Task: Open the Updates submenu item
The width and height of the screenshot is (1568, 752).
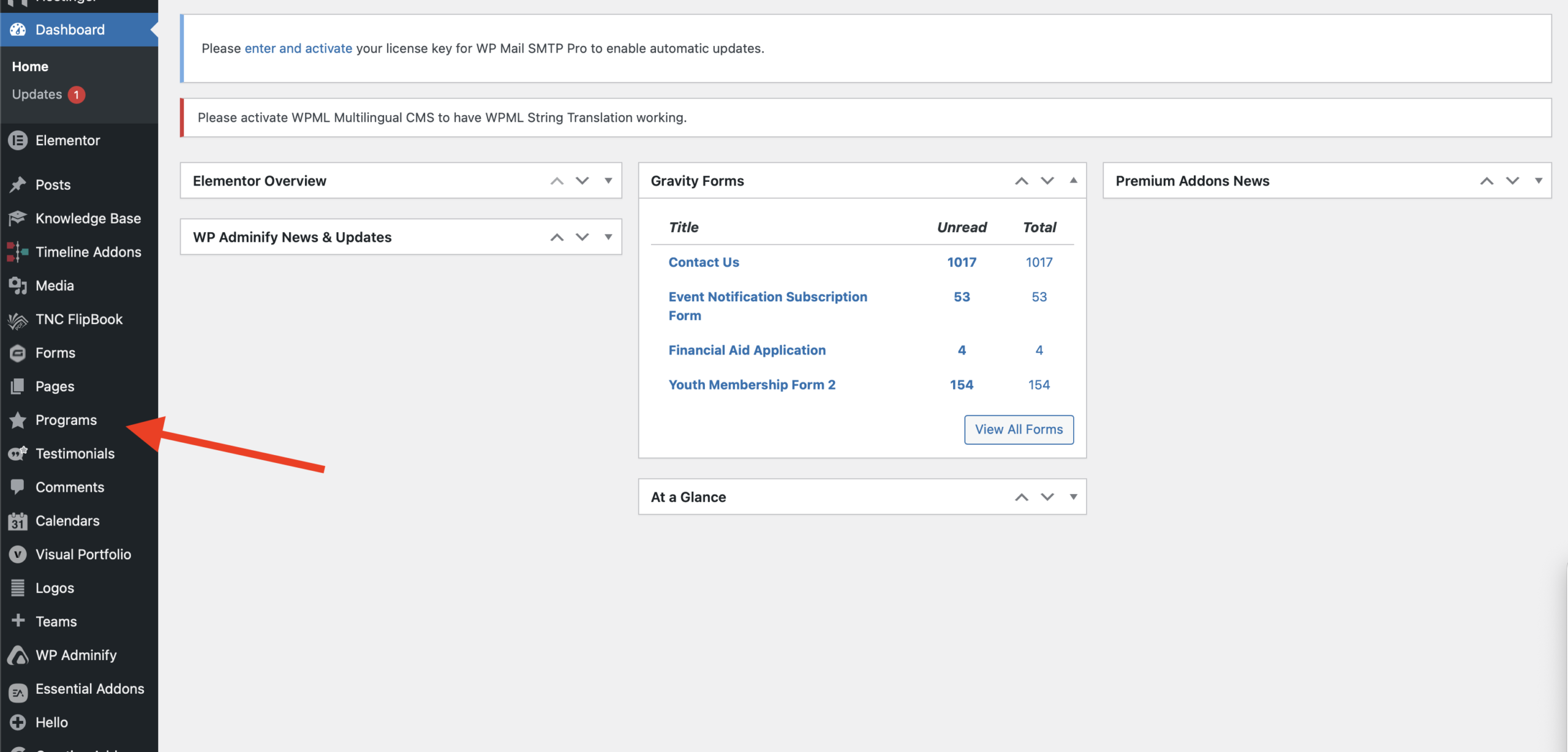Action: click(37, 94)
